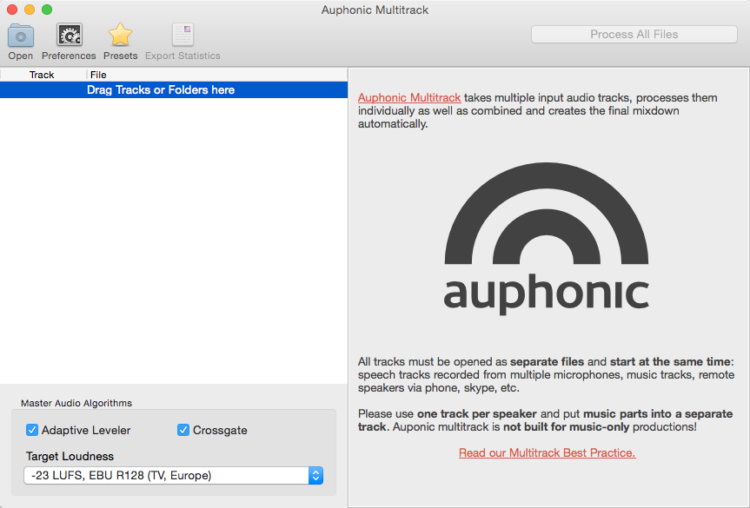Open Read our Multitrack Best Practice link

(547, 453)
